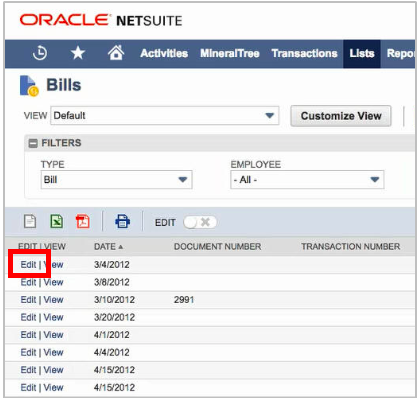
Task: Click the Print icon
Action: click(x=122, y=221)
